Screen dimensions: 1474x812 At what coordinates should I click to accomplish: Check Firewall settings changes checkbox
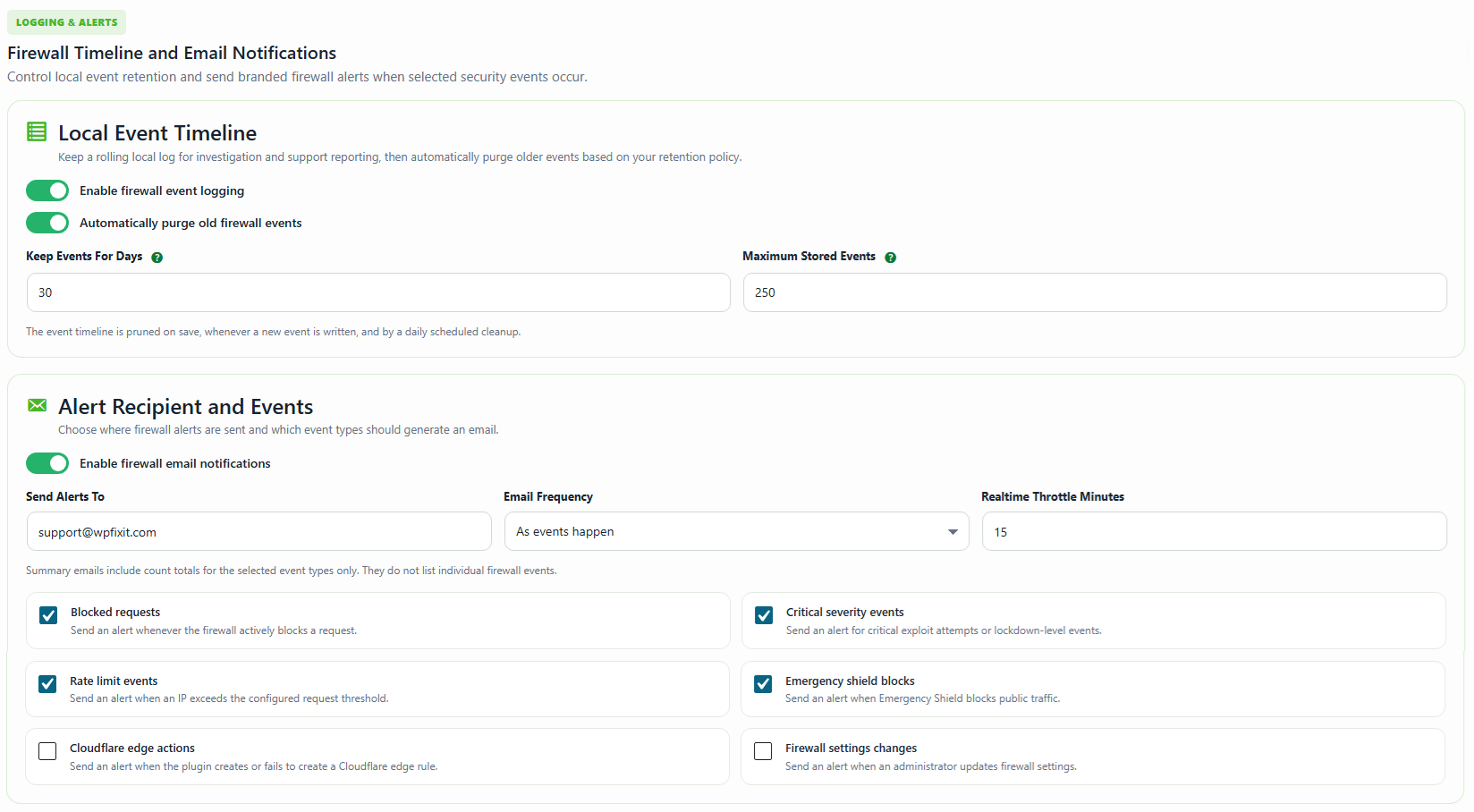click(763, 751)
